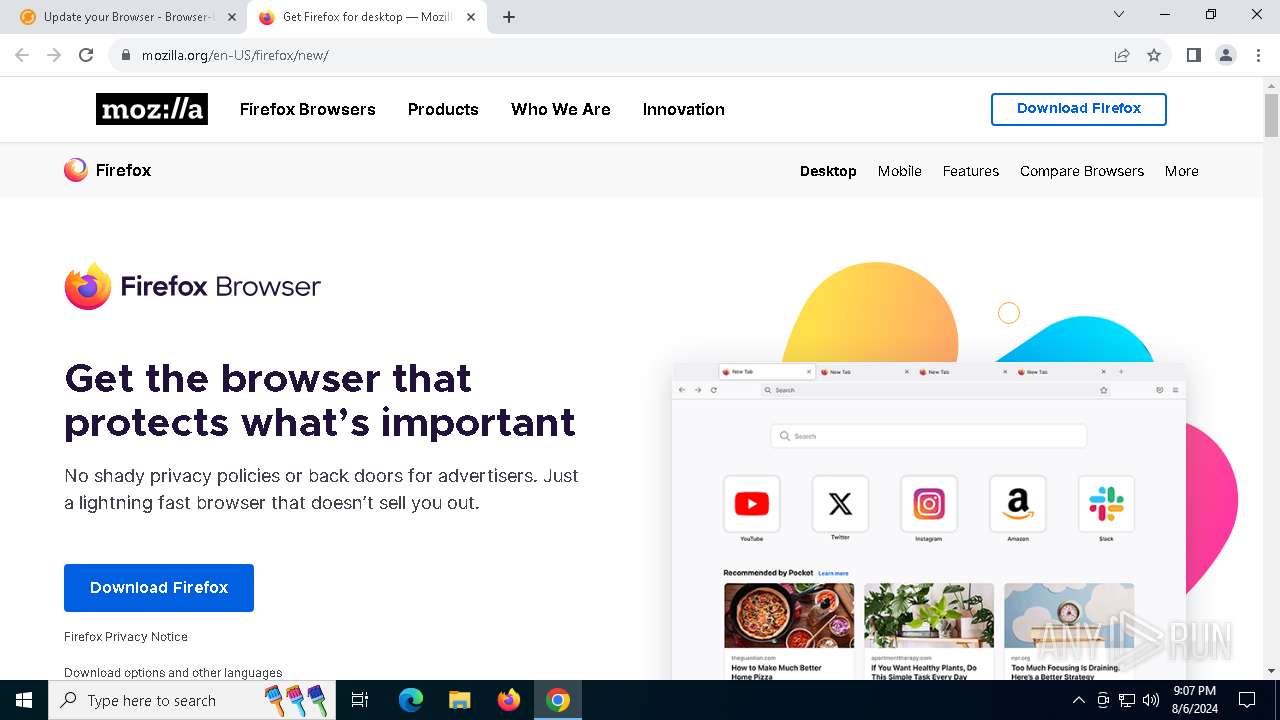Open Chrome's three-dot menu
This screenshot has width=1280, height=720.
click(1257, 55)
